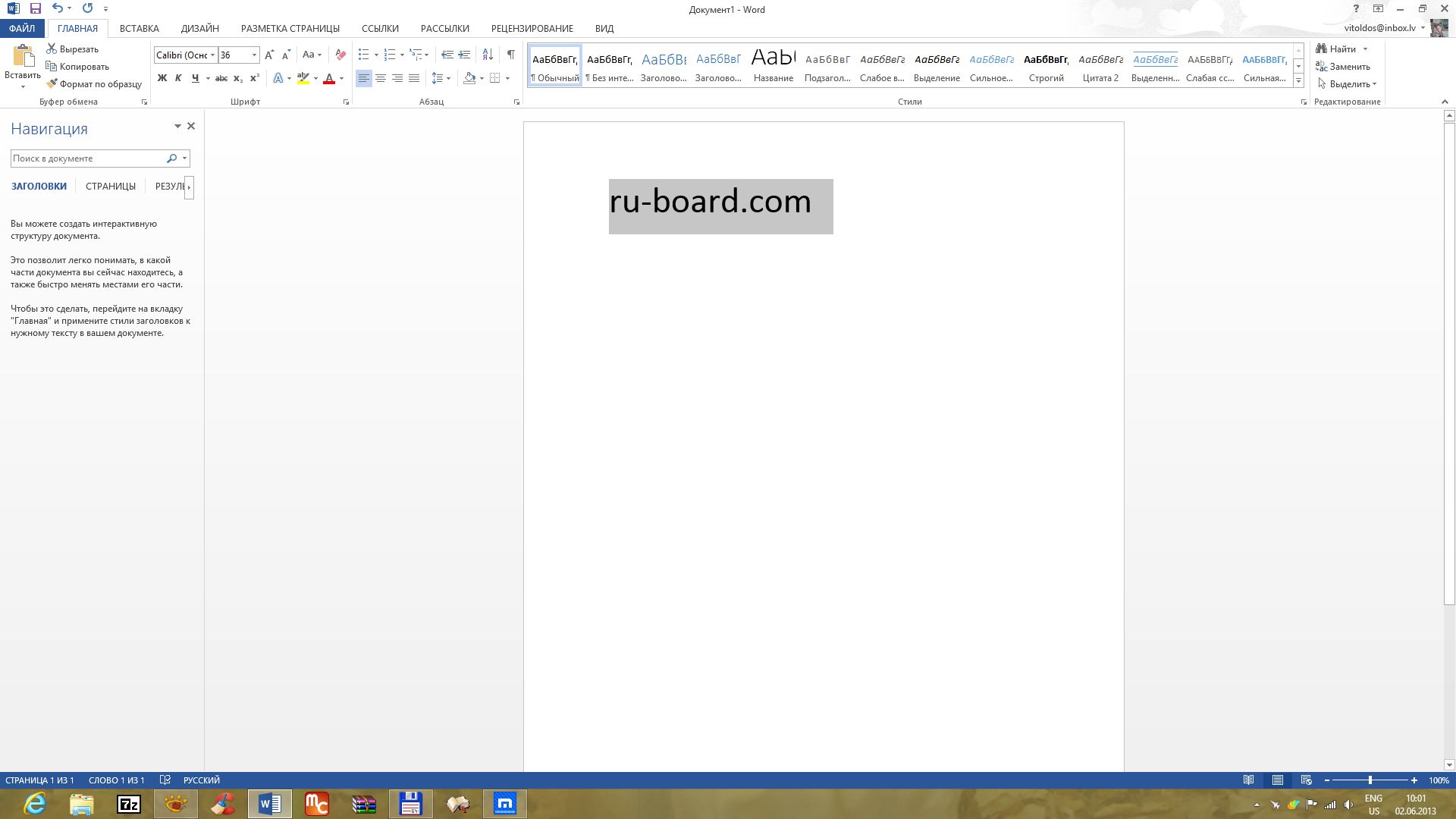This screenshot has height=819, width=1456.
Task: Click the Save icon in quick access toolbar
Action: pos(35,8)
